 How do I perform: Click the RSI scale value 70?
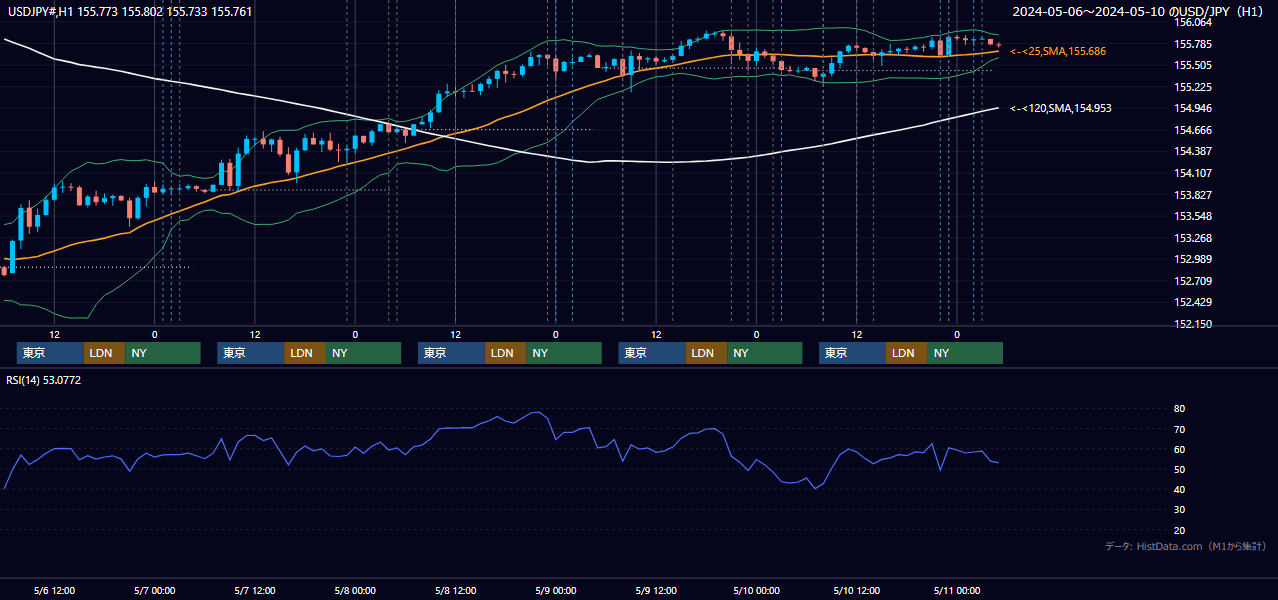1179,429
